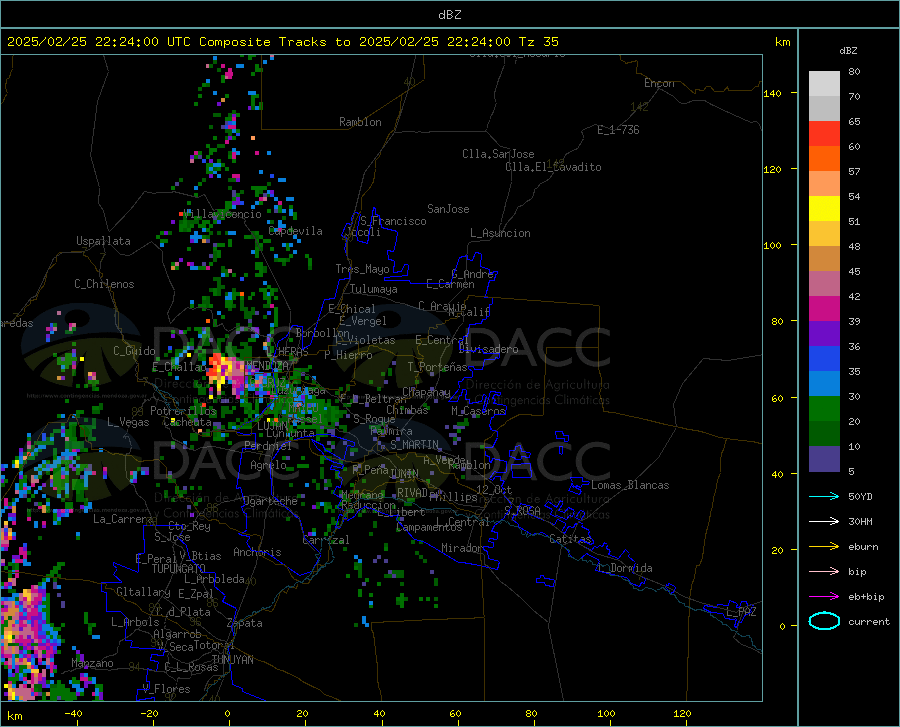Select the magenta 42 dBZ color swatch

(824, 309)
